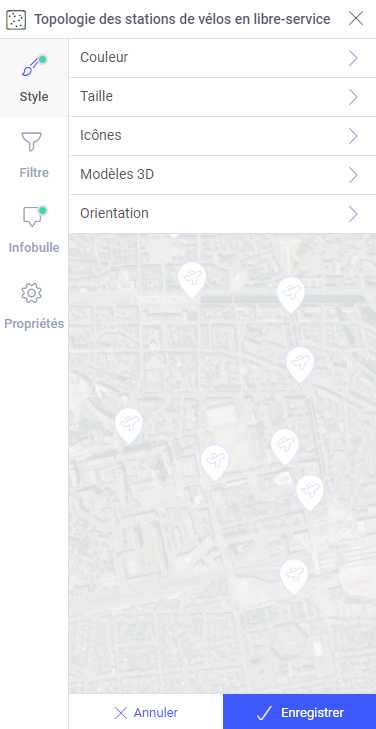Viewport: 376px width, 729px height.
Task: Expand the Couleur style section
Action: click(223, 58)
